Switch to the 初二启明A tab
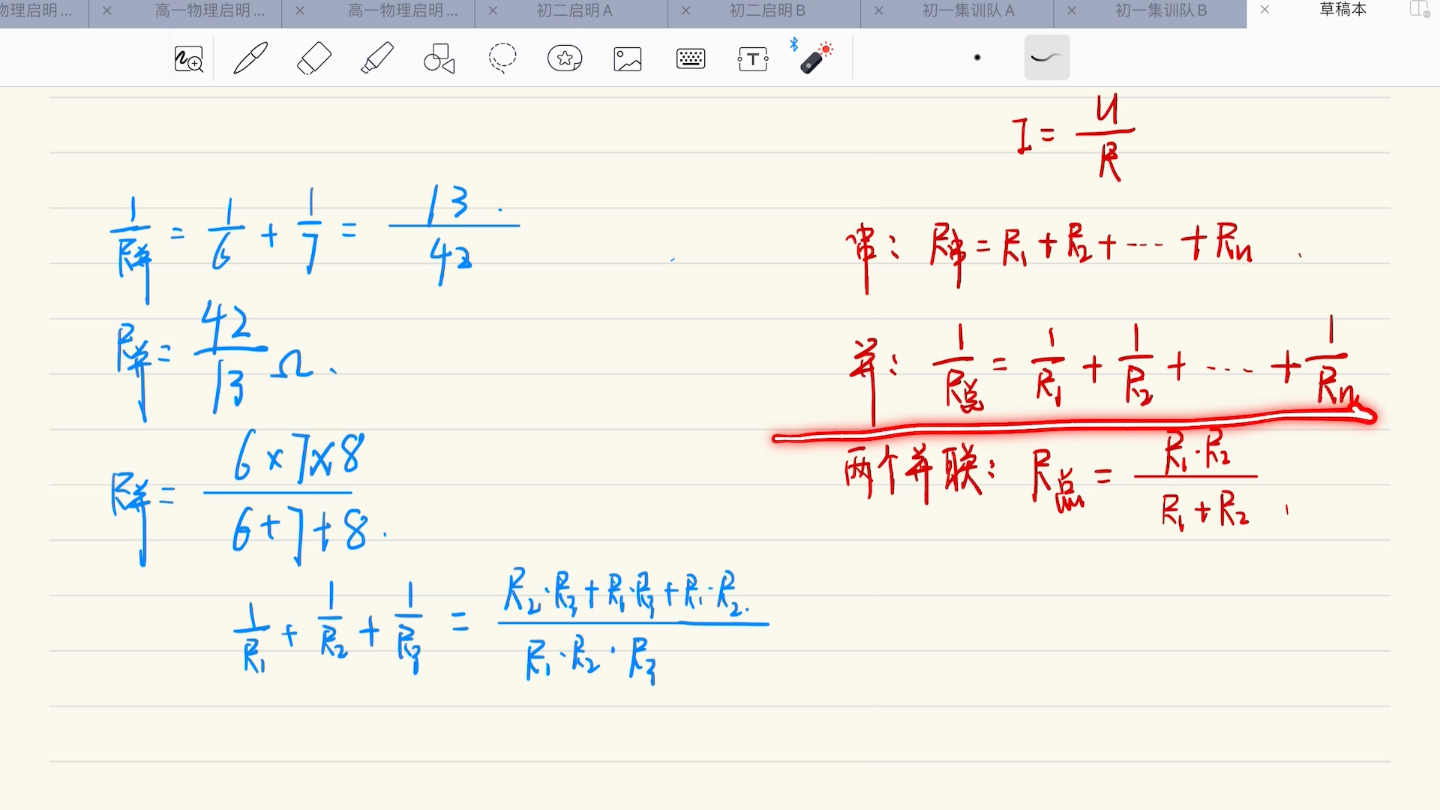The width and height of the screenshot is (1440, 810). [575, 11]
